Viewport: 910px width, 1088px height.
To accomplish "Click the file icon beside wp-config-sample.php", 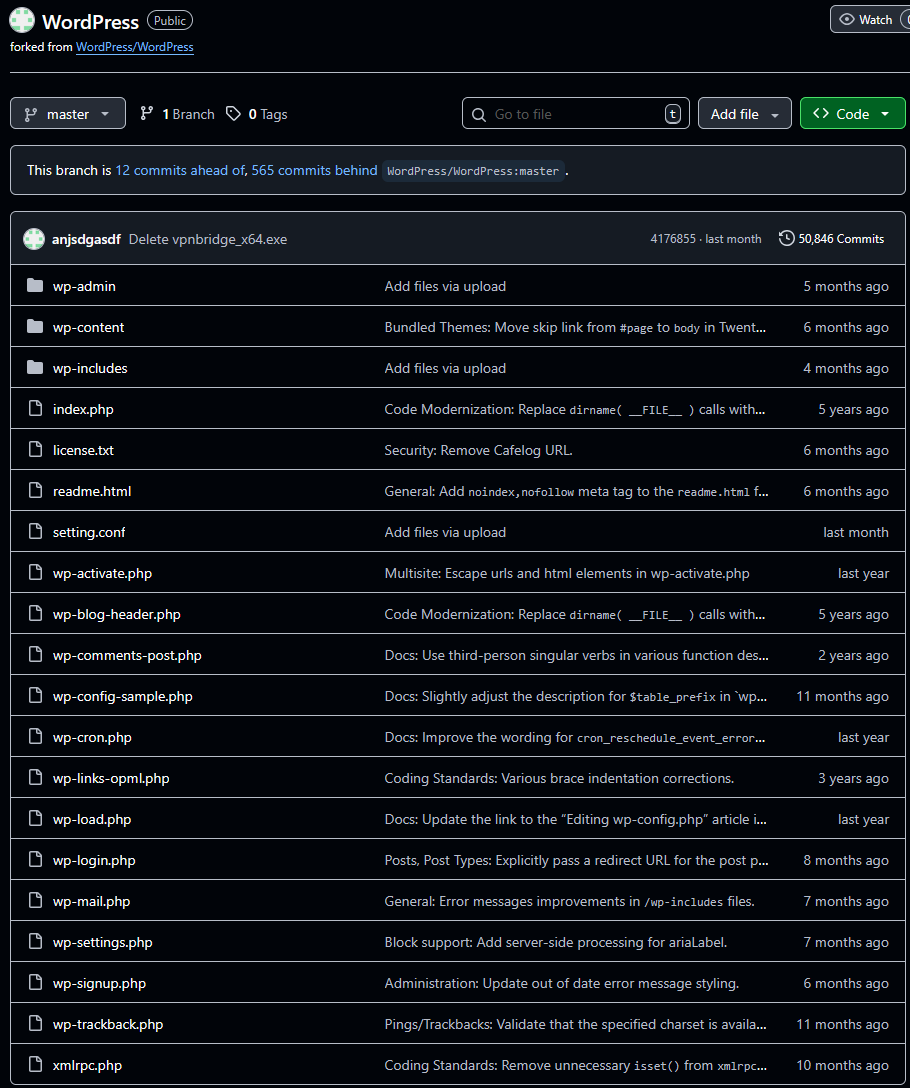I will pyautogui.click(x=35, y=695).
